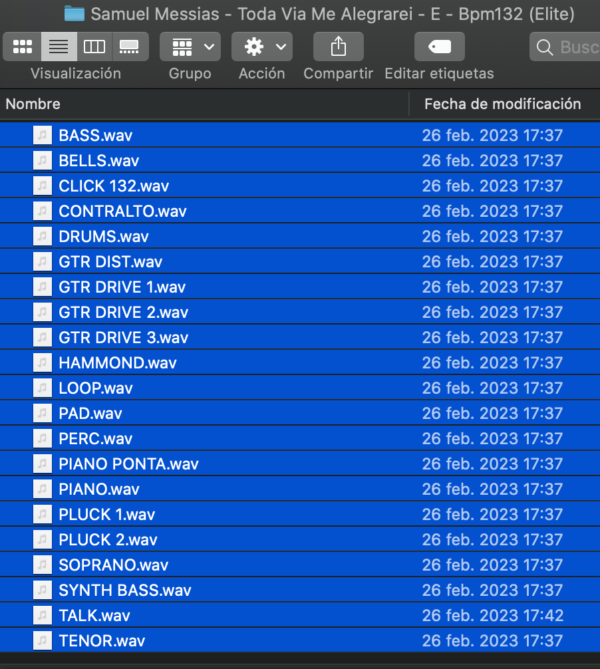Click the DRUMS.wav file icon
The image size is (600, 669).
tap(42, 236)
